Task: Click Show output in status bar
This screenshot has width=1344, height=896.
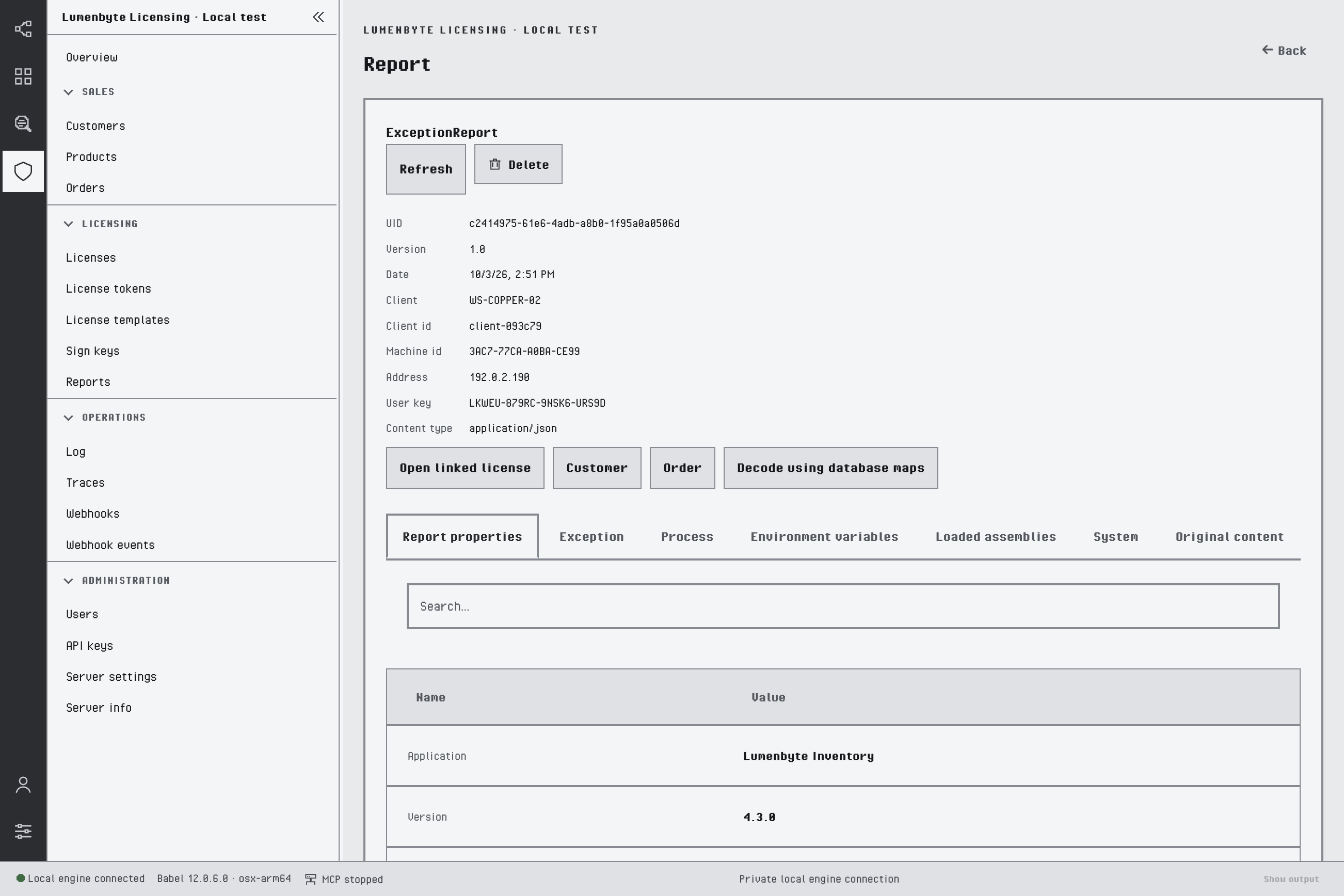Action: [x=1291, y=879]
